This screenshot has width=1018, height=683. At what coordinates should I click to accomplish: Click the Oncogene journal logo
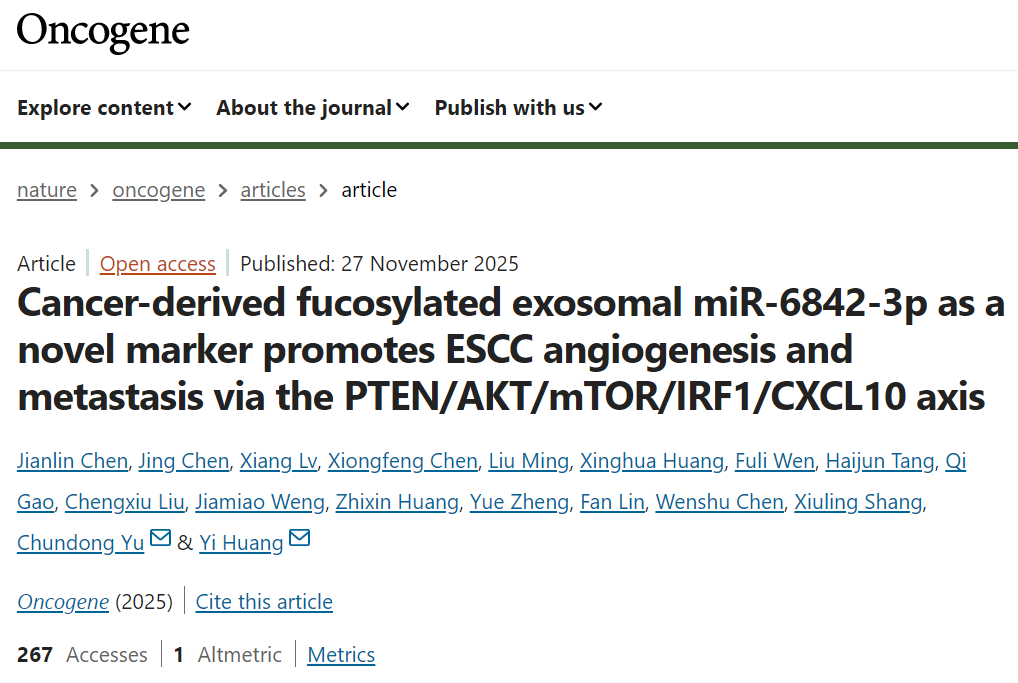tap(103, 32)
